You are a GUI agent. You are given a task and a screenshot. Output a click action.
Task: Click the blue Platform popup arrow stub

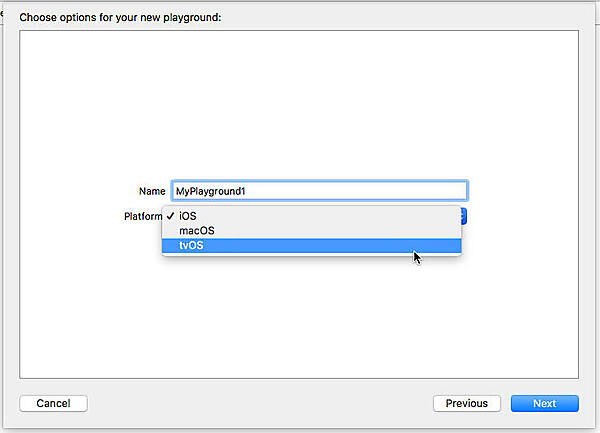(x=465, y=215)
